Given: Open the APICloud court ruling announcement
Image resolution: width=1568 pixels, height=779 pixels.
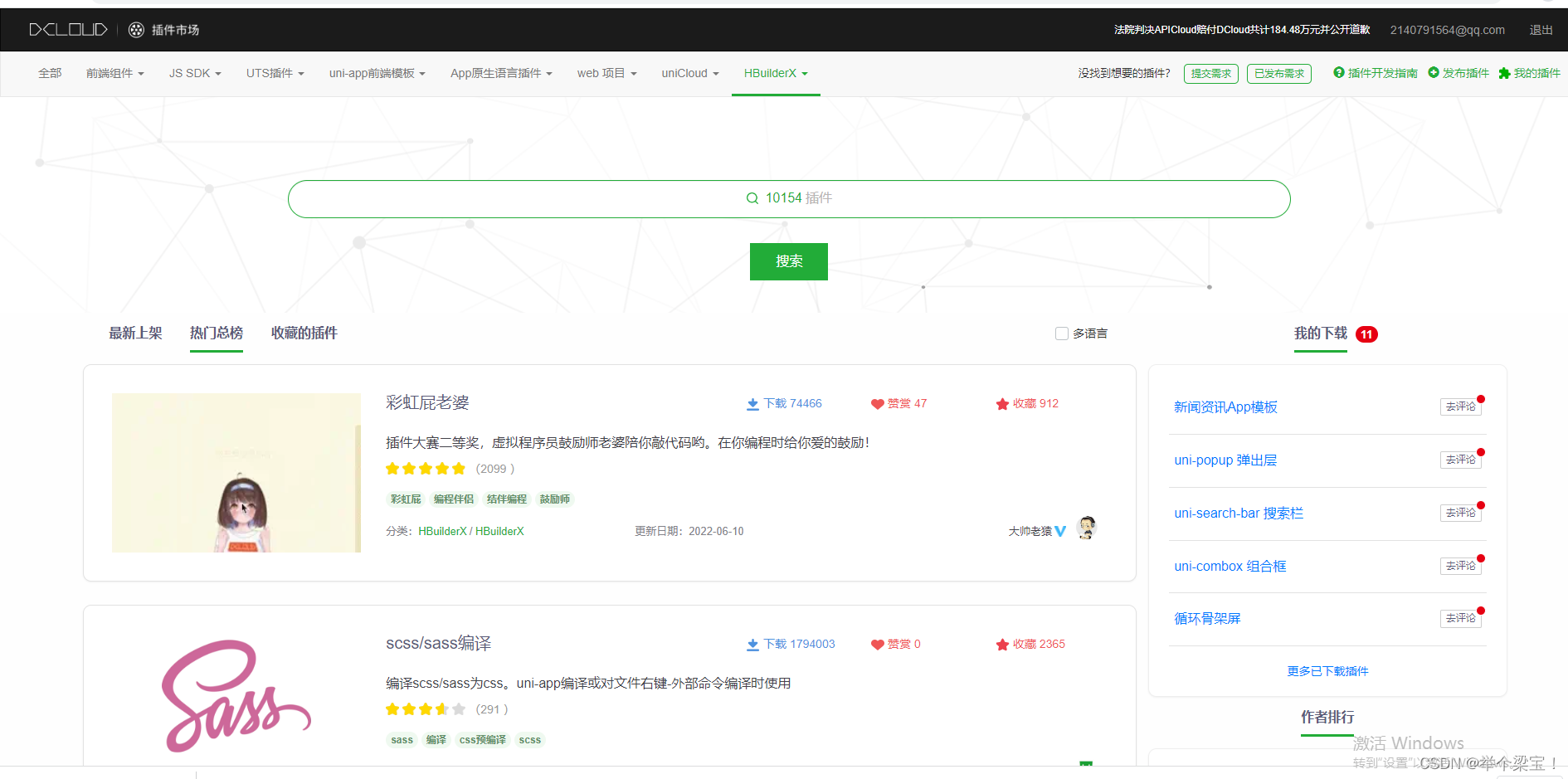Looking at the screenshot, I should 1242,30.
